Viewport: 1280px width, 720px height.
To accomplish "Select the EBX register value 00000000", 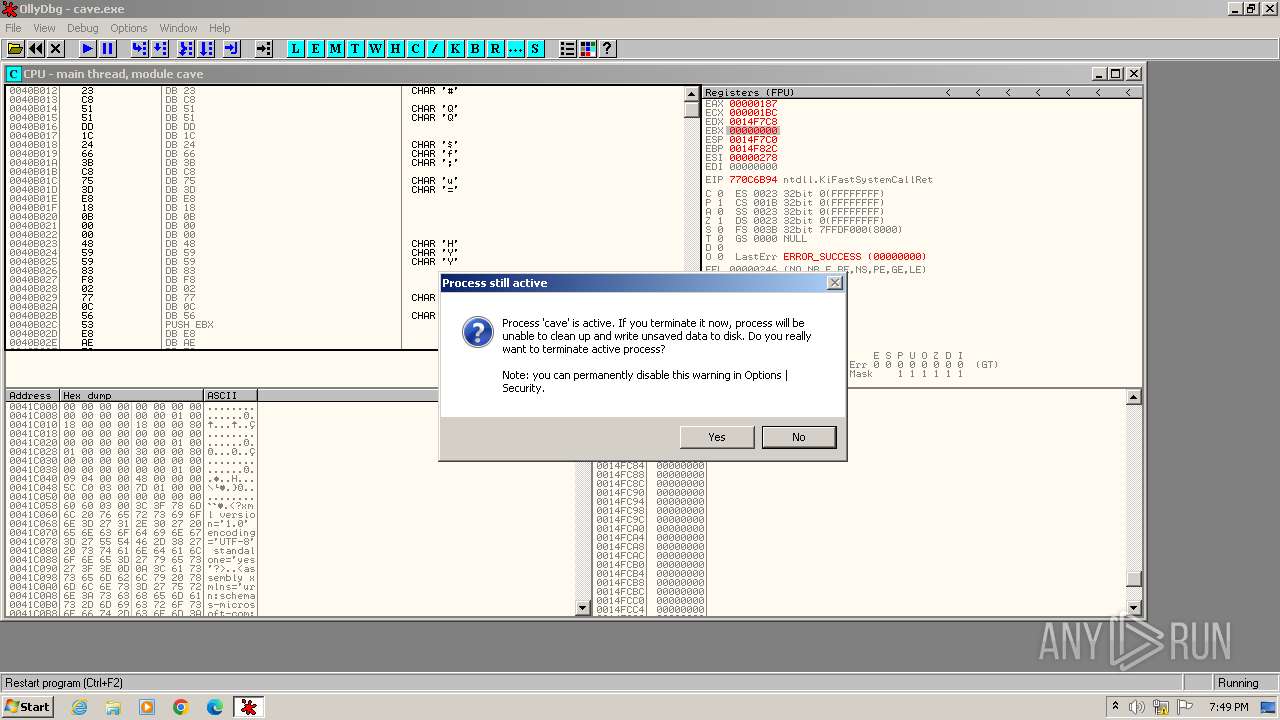I will pyautogui.click(x=753, y=131).
